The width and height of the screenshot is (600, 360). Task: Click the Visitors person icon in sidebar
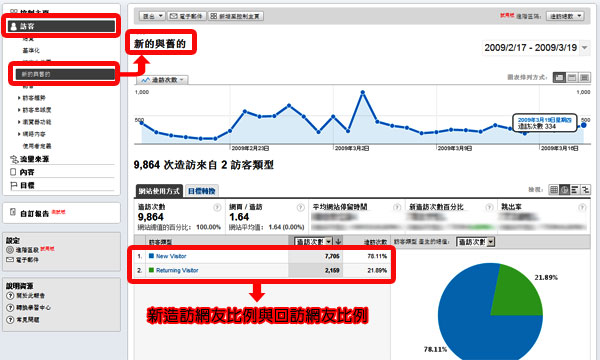pyautogui.click(x=13, y=26)
